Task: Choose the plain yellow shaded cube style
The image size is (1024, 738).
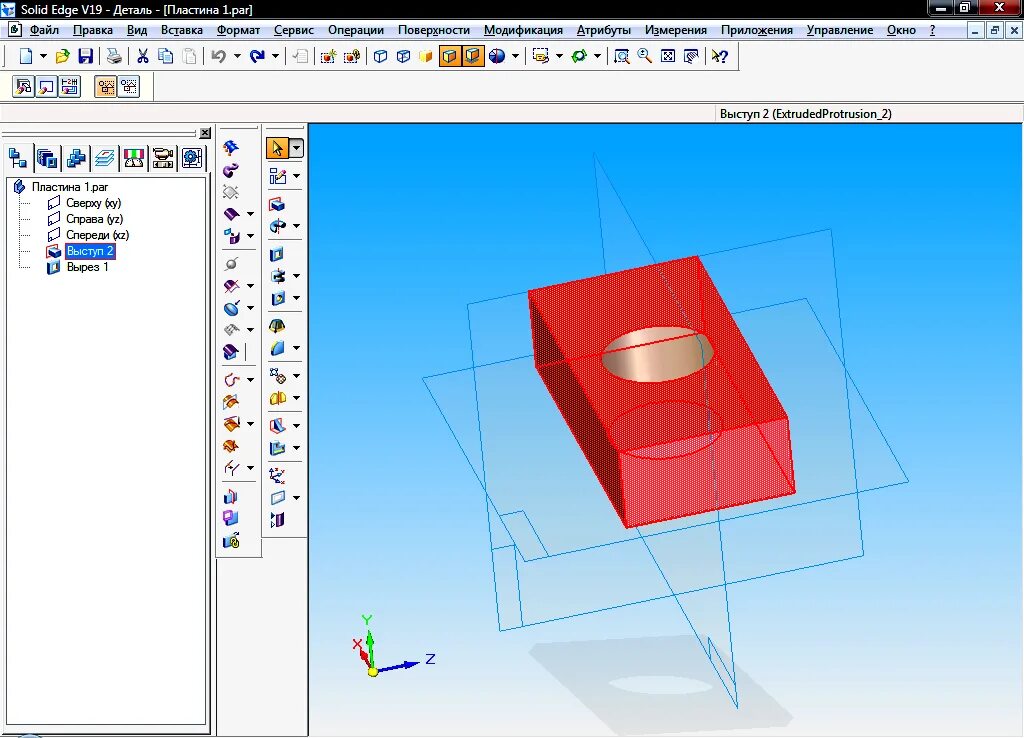Action: (426, 56)
